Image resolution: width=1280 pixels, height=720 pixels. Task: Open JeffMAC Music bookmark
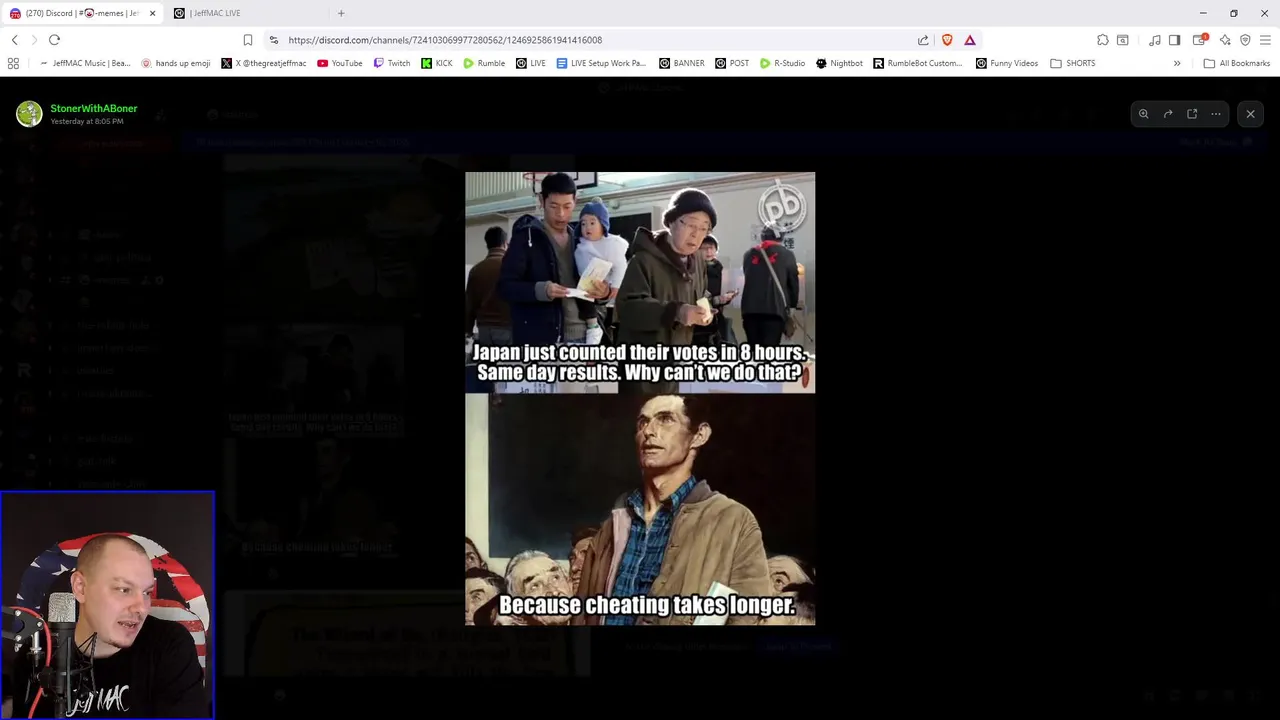pyautogui.click(x=85, y=63)
